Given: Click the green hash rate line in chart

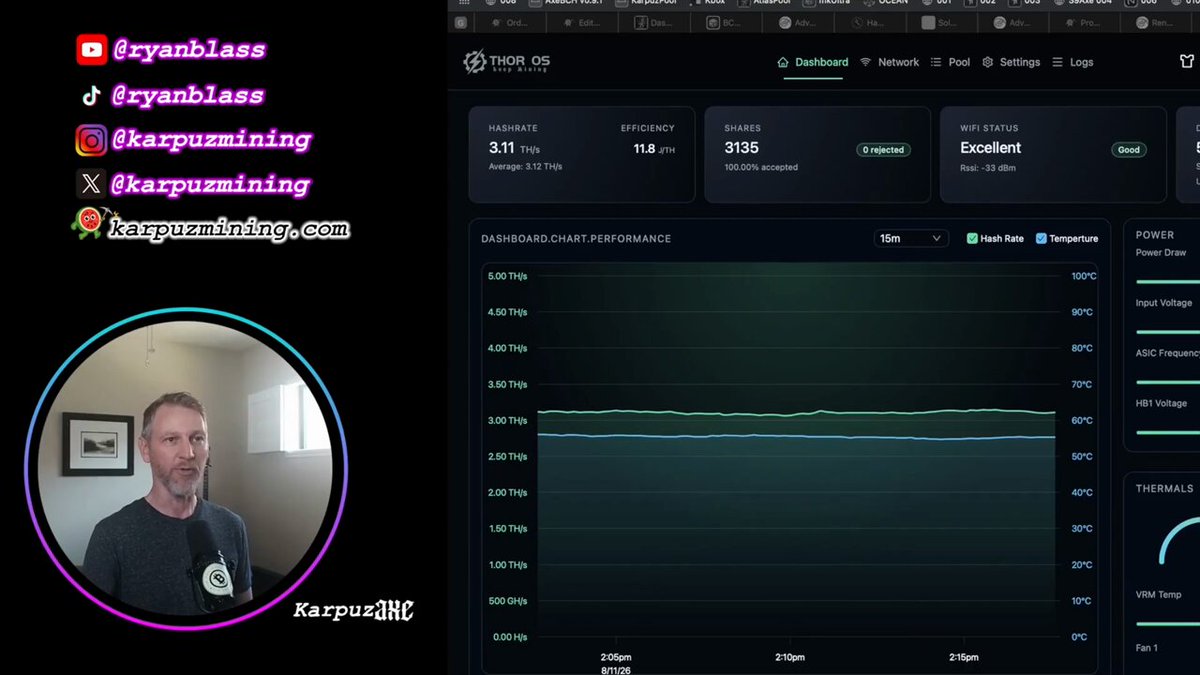Looking at the screenshot, I should pos(796,412).
